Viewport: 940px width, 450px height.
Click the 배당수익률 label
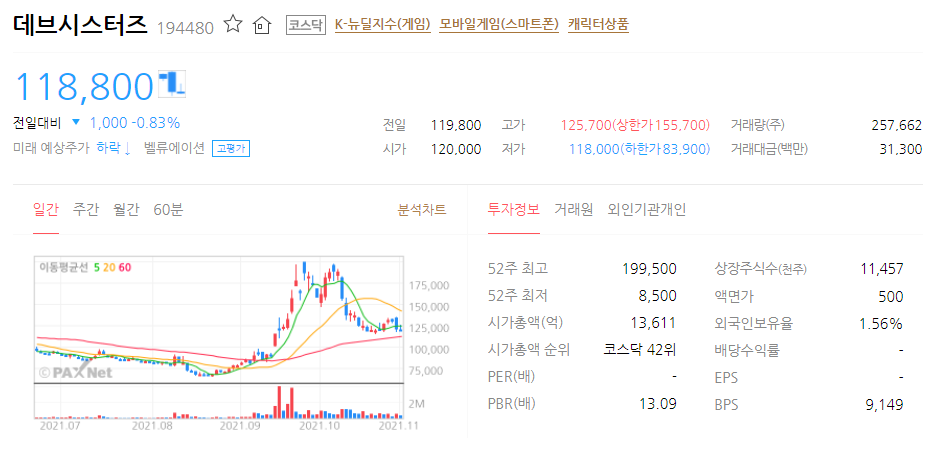747,350
